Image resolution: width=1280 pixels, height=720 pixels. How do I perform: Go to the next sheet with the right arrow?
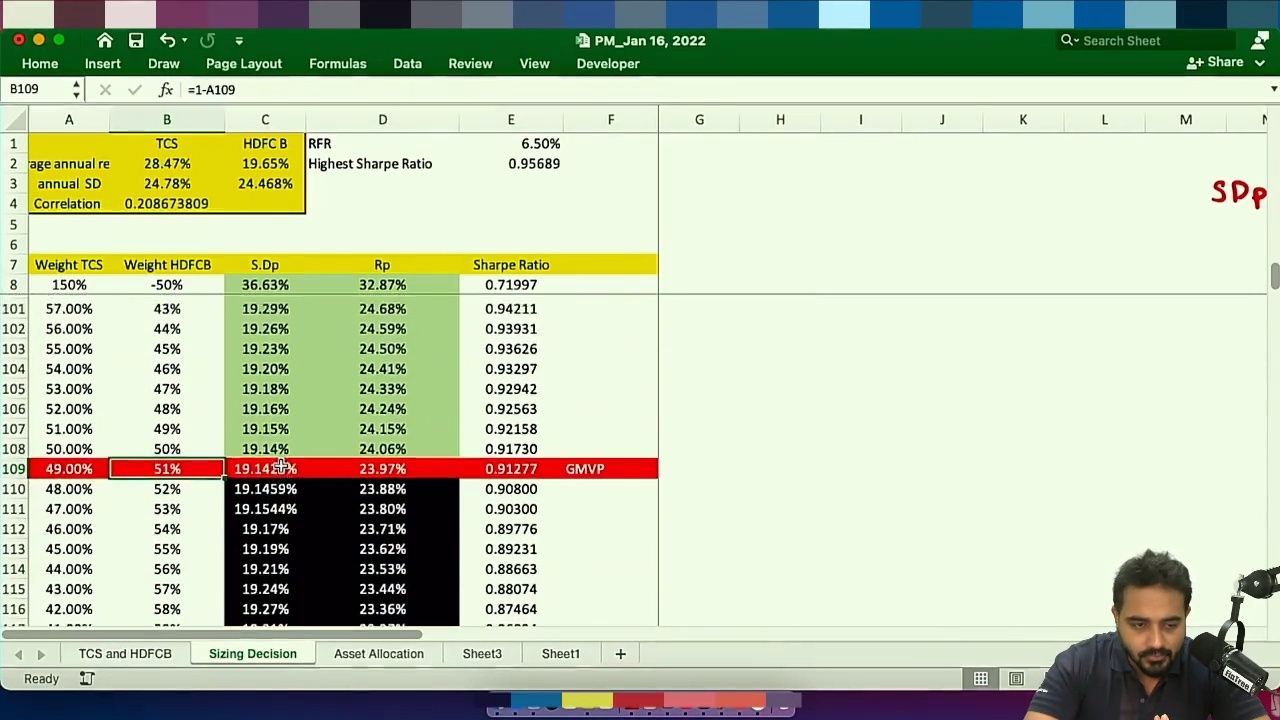click(x=41, y=654)
